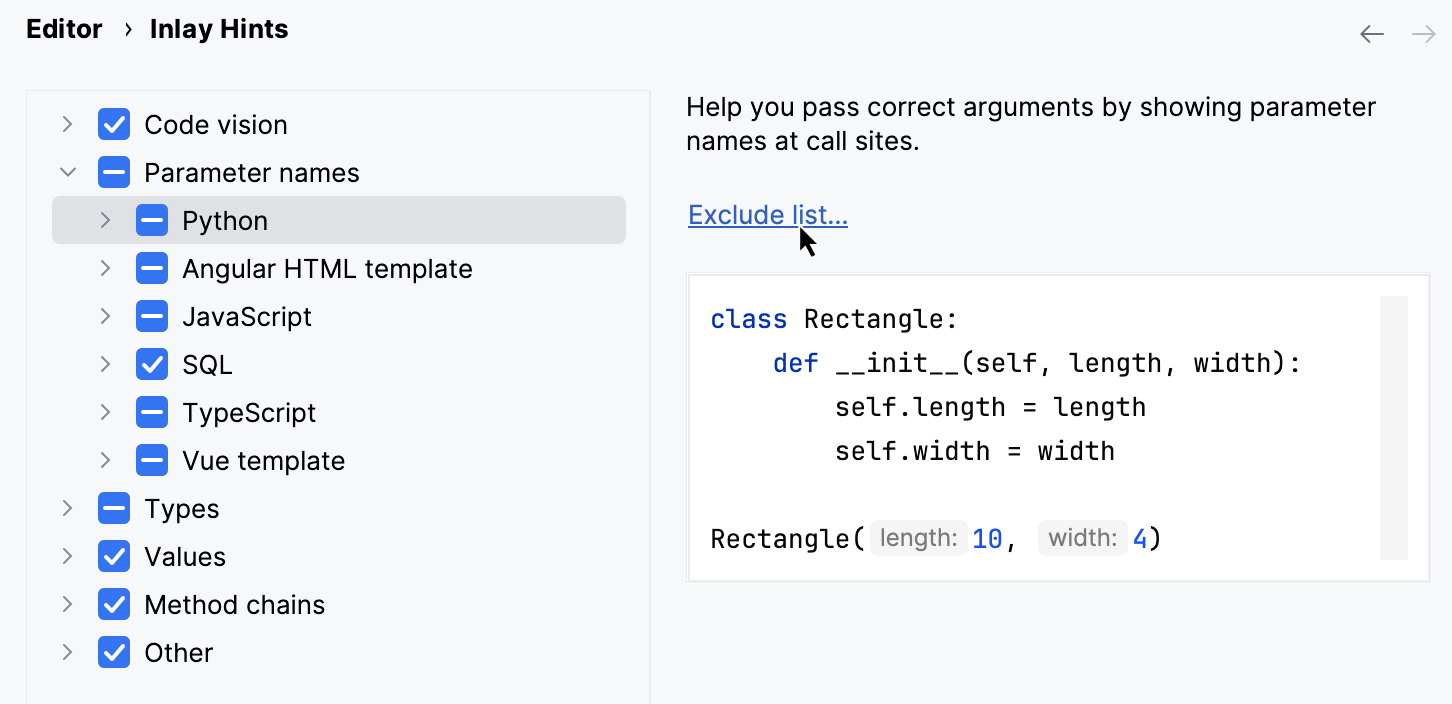Click the Inlay Hints breadcrumb
The height and width of the screenshot is (704, 1452).
218,29
